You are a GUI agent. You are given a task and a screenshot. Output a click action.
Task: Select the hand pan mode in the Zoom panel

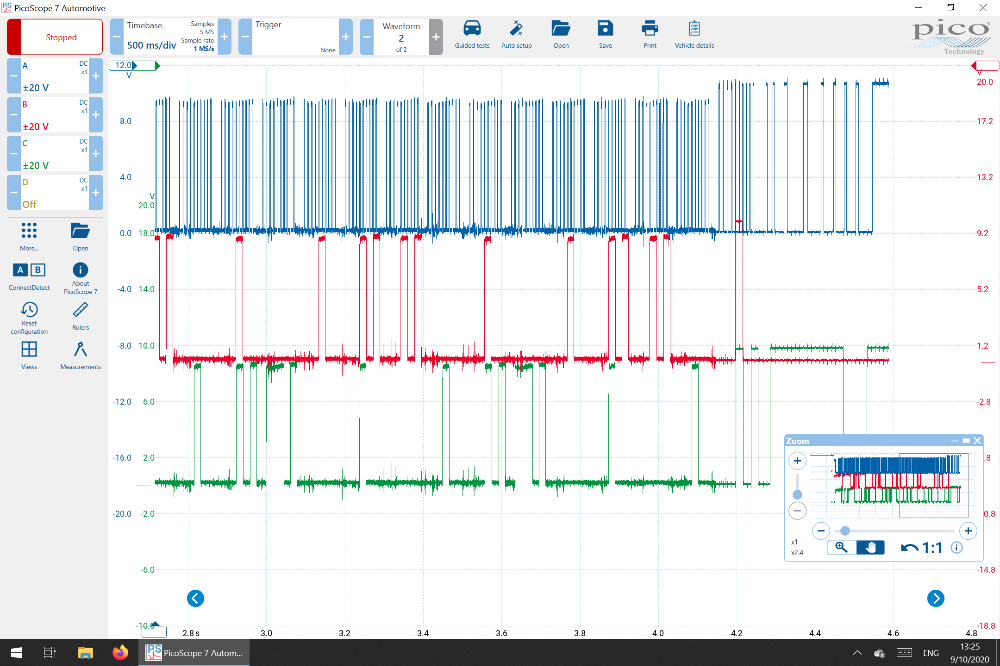[870, 547]
